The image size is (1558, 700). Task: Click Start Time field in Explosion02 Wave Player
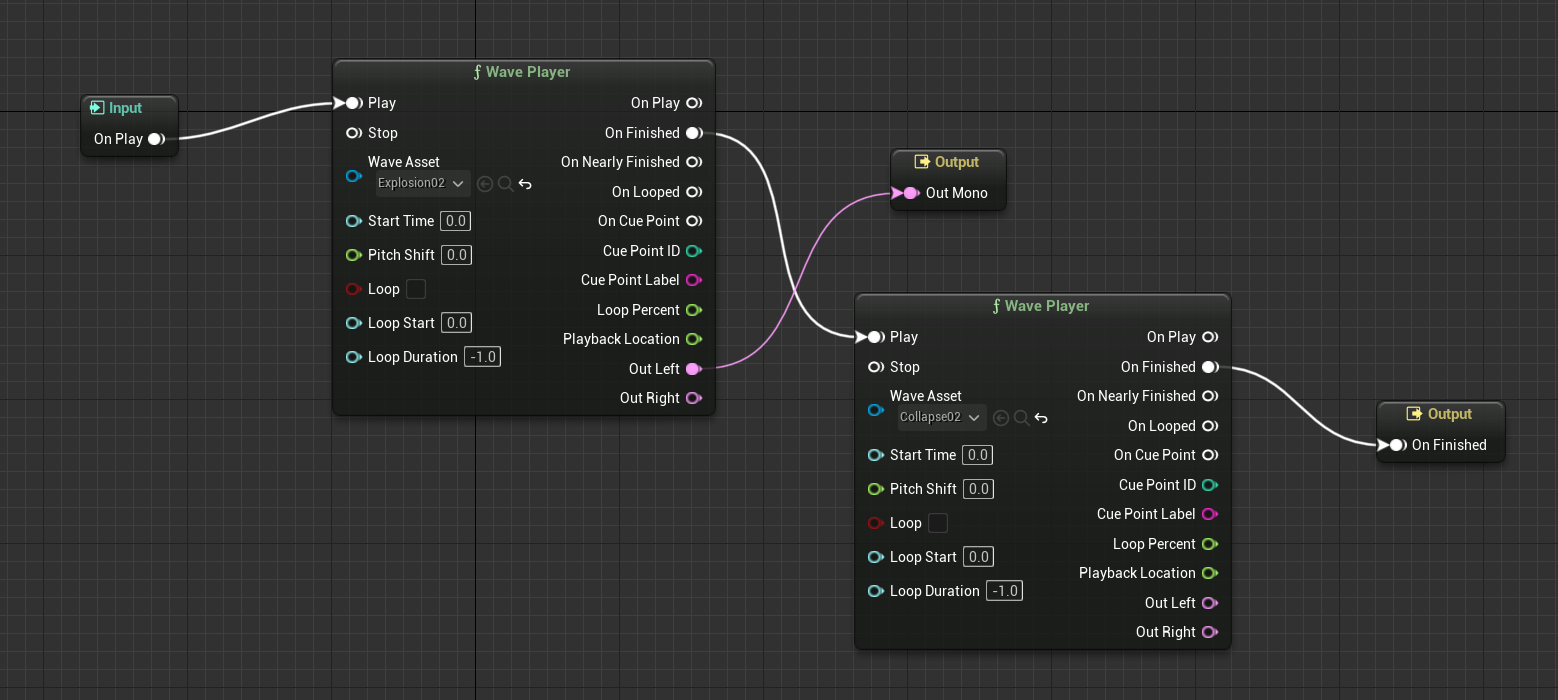point(456,221)
